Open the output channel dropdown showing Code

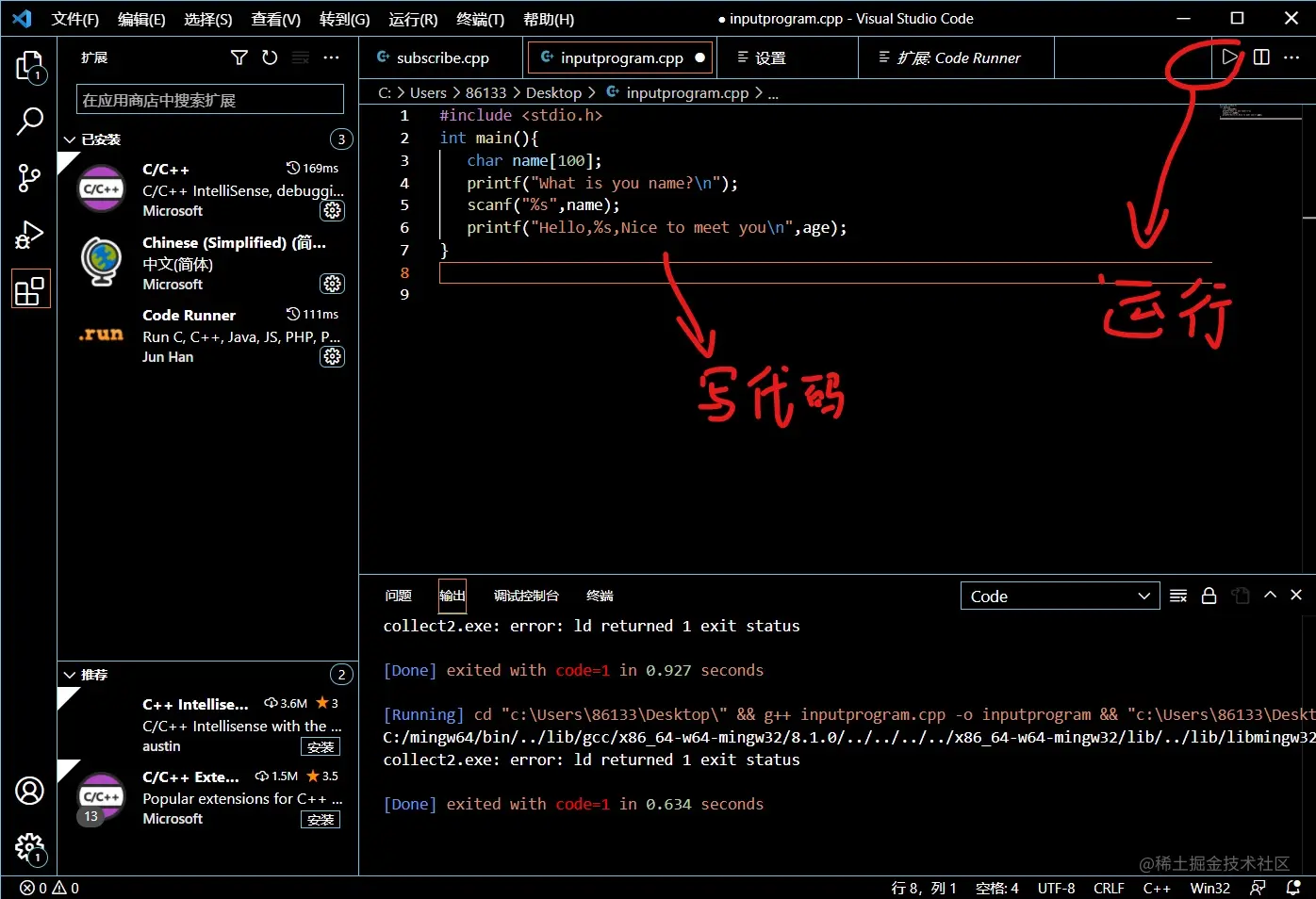[x=1060, y=597]
